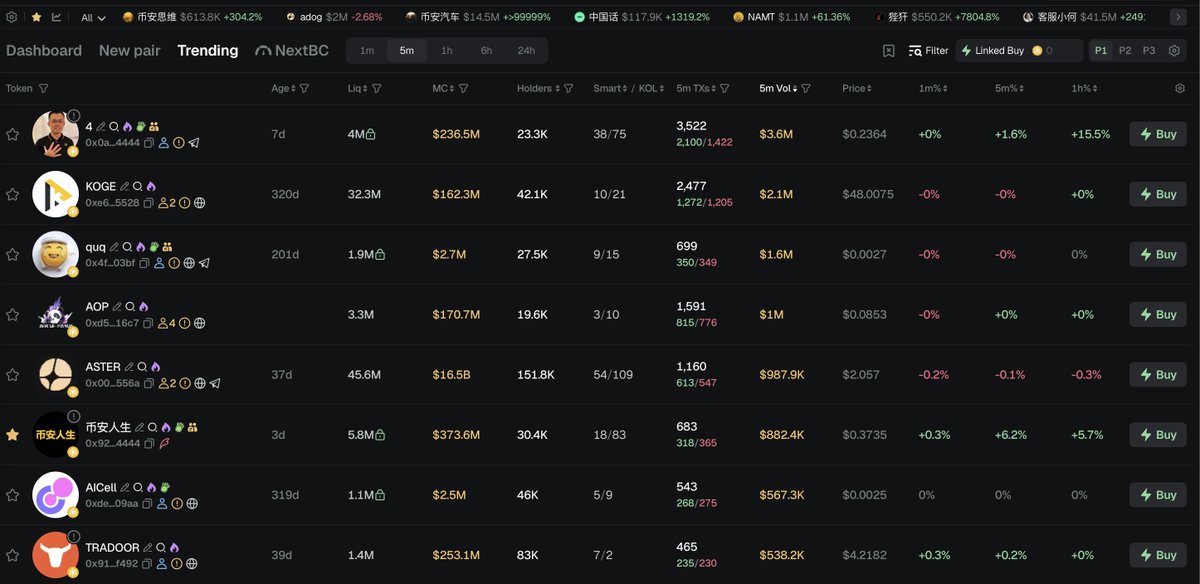Open Telegram link for token 4
Screen dimensions: 1200x584
194,143
